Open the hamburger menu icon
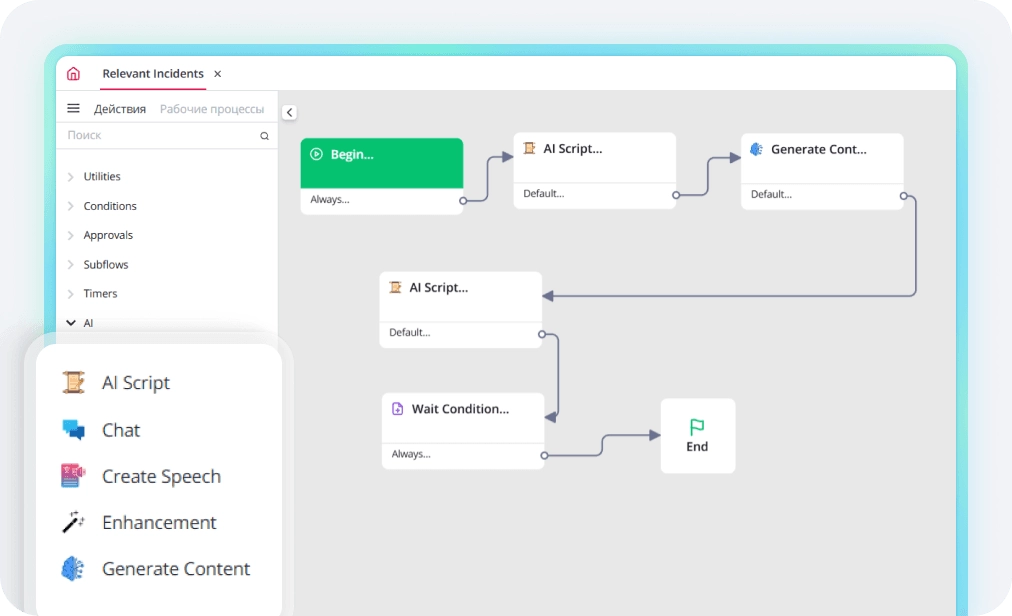Viewport: 1012px width, 616px height. coord(73,108)
